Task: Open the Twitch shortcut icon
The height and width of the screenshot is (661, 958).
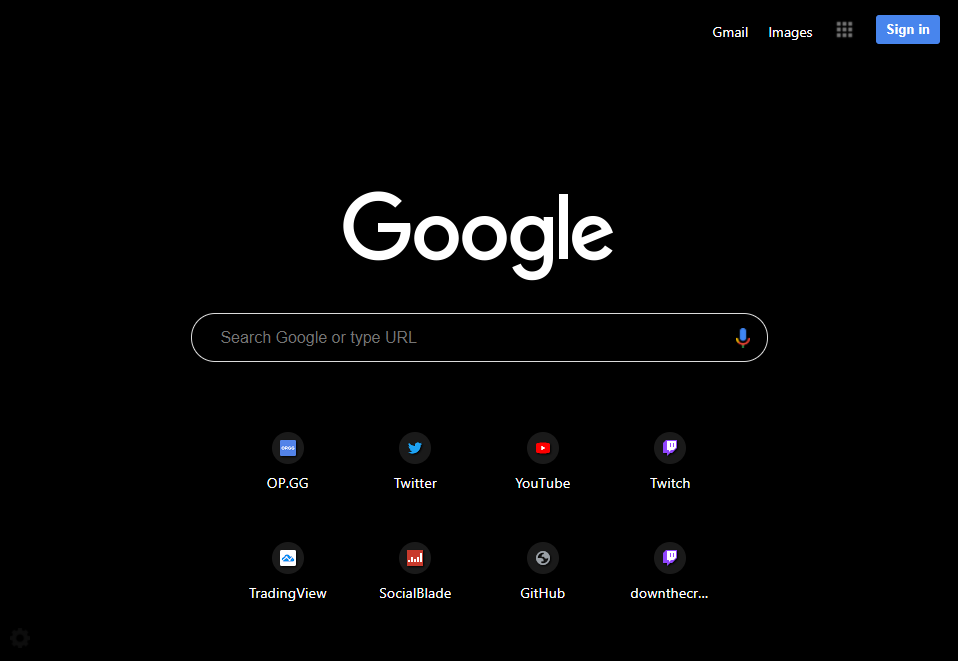Action: click(670, 448)
